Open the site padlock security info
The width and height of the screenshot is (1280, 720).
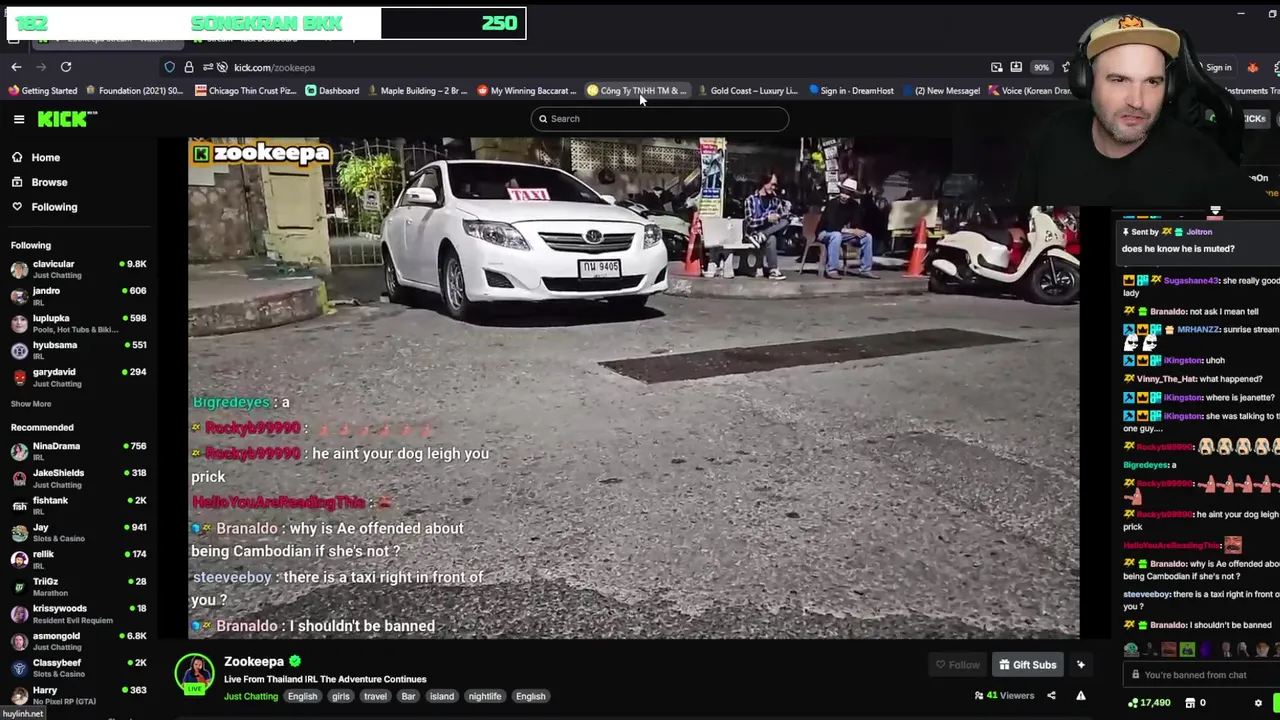coord(189,67)
